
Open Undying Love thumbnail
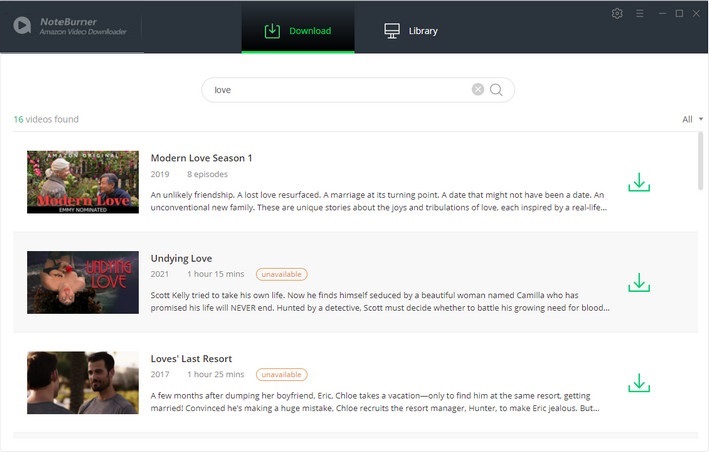(x=83, y=282)
